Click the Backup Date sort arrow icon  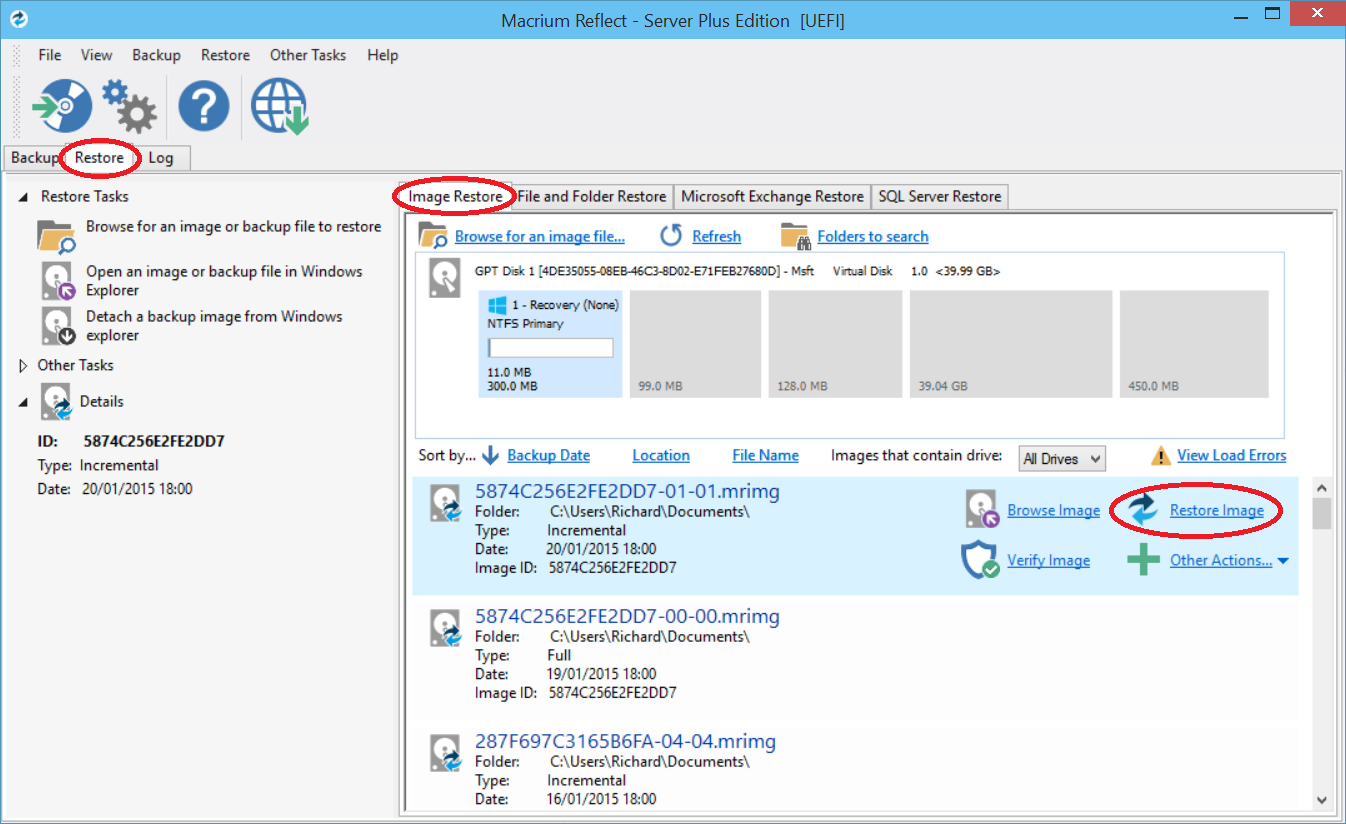pyautogui.click(x=490, y=455)
